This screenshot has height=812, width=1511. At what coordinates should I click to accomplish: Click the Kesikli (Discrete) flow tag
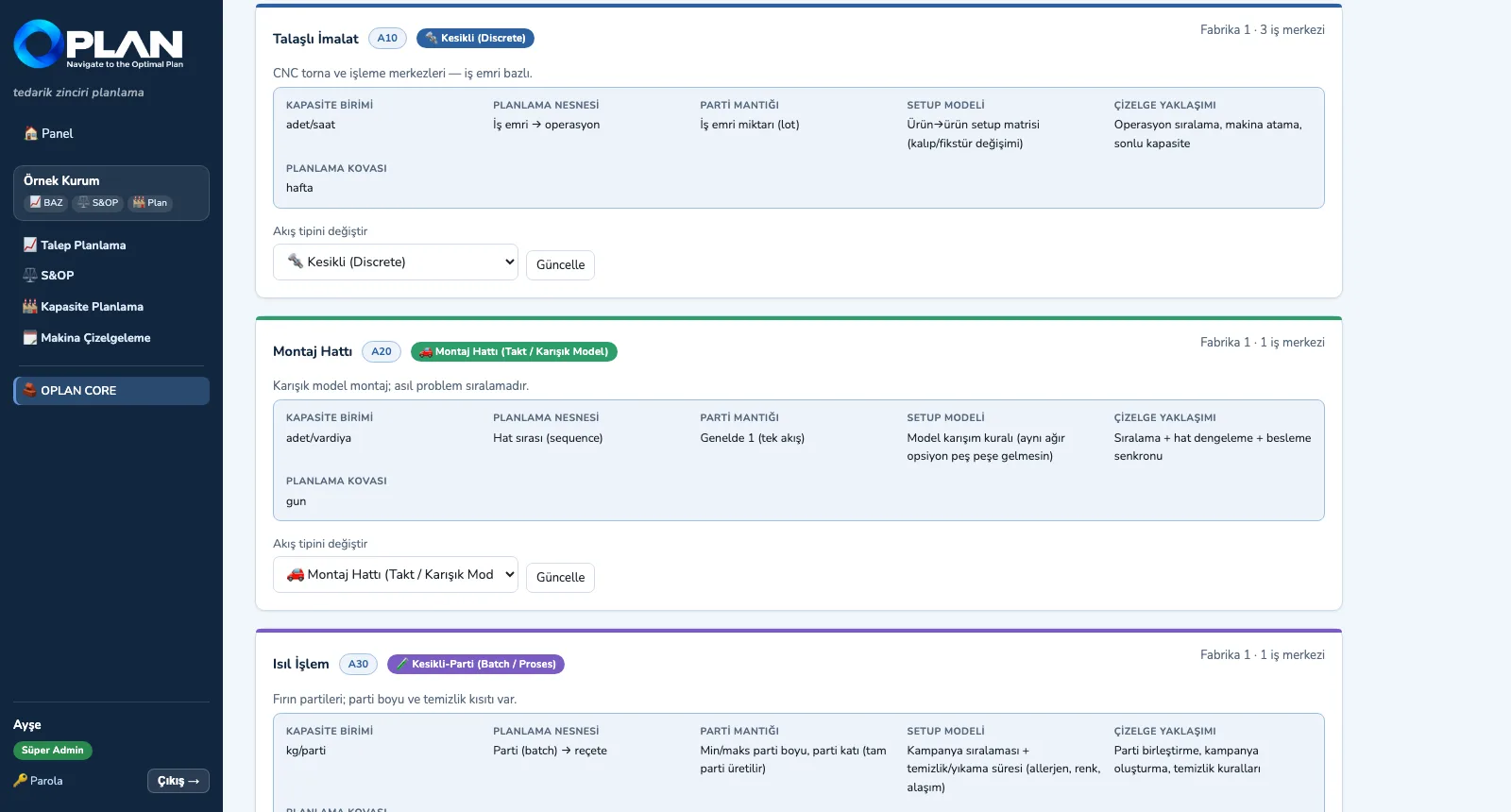tap(476, 38)
